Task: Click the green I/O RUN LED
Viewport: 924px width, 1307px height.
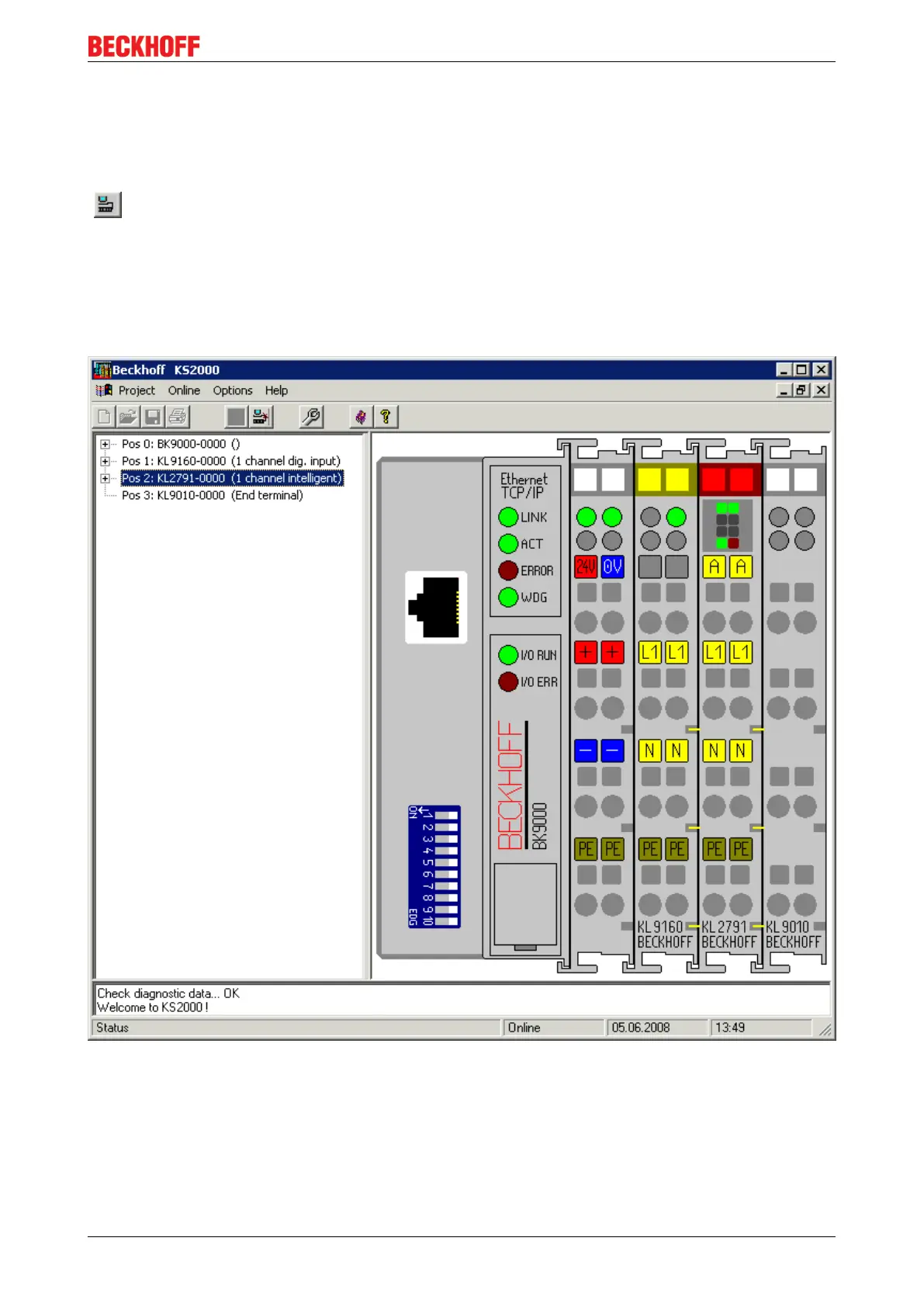Action: click(x=508, y=655)
